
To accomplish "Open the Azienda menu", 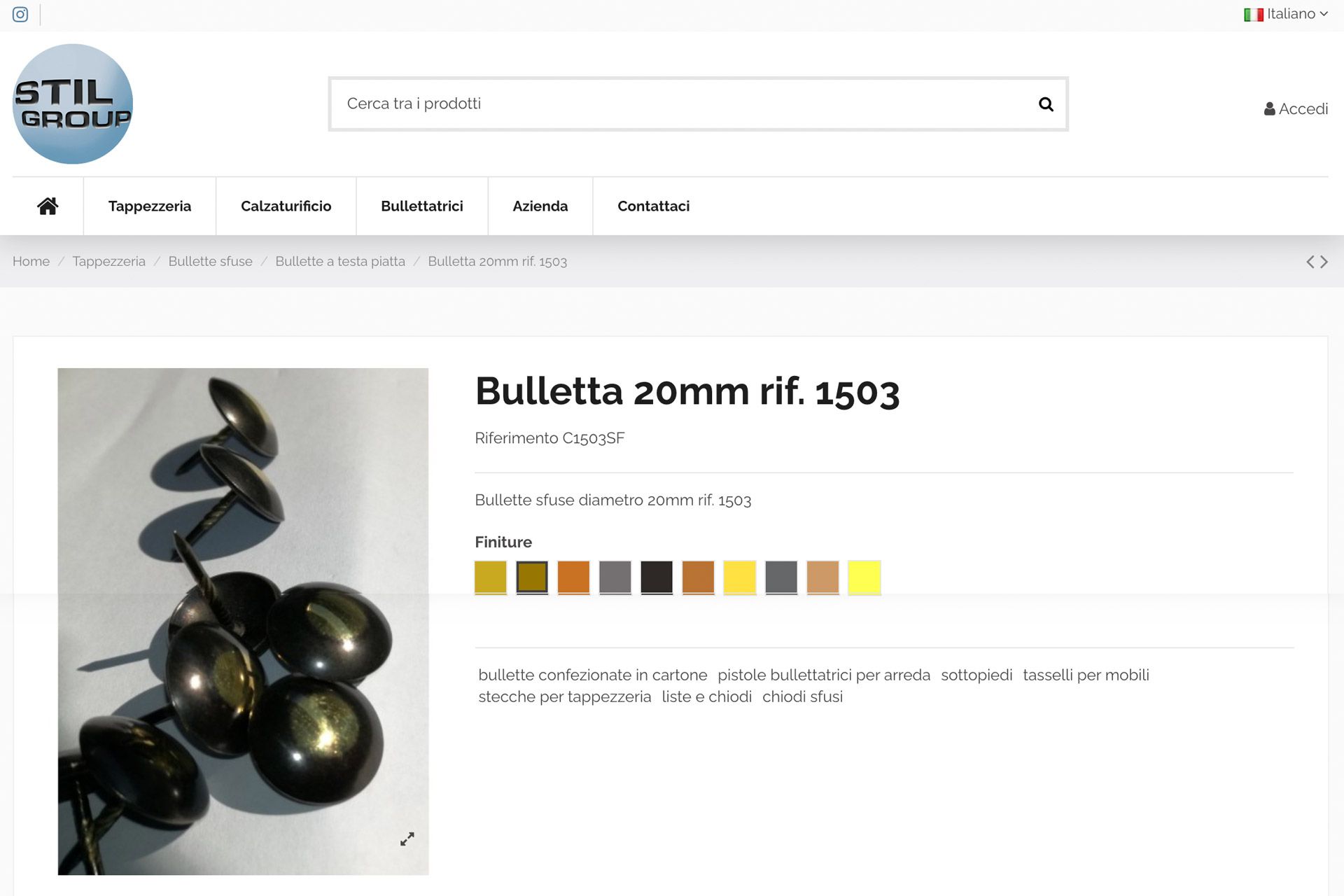I will tap(540, 206).
